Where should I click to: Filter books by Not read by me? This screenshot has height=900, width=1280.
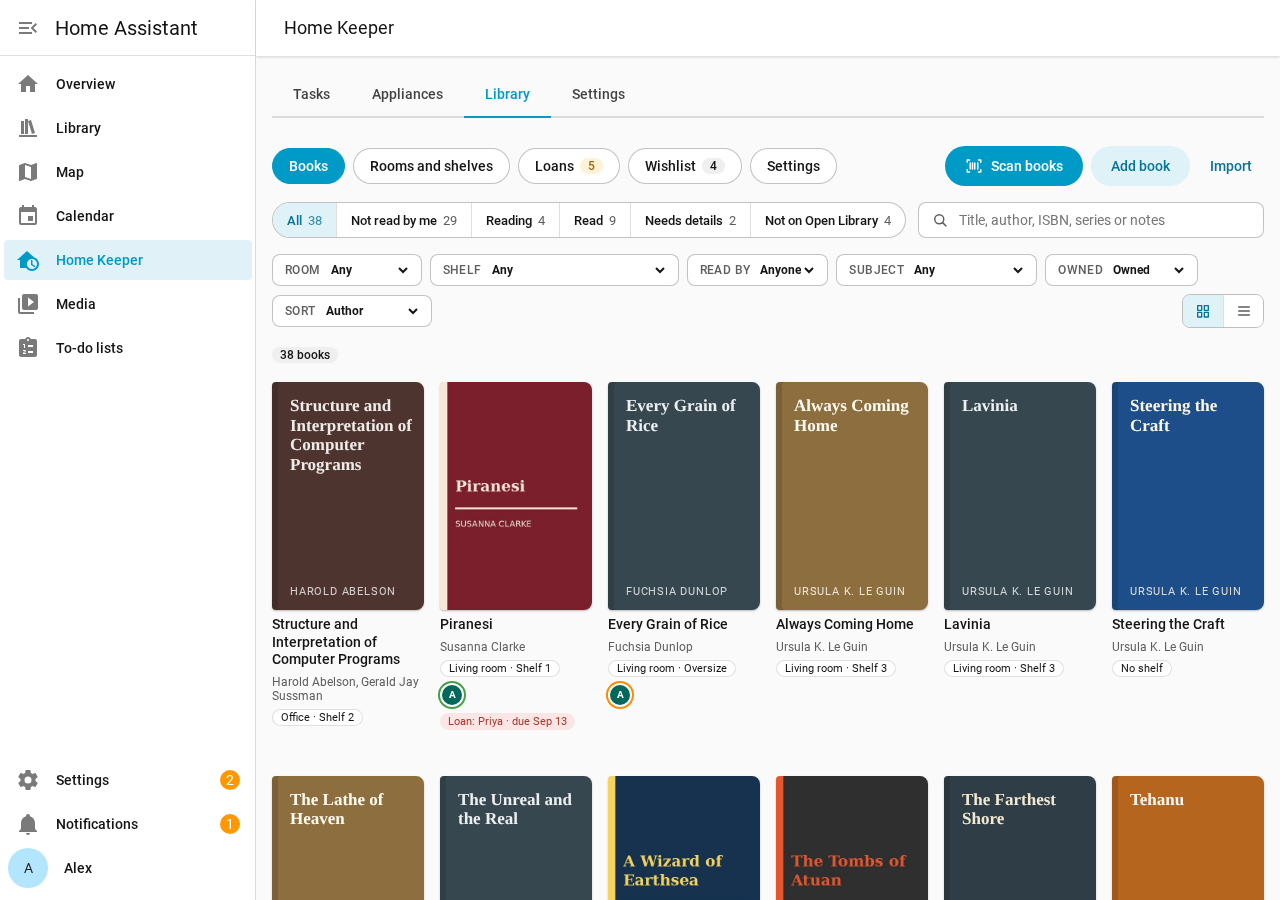[x=404, y=220]
